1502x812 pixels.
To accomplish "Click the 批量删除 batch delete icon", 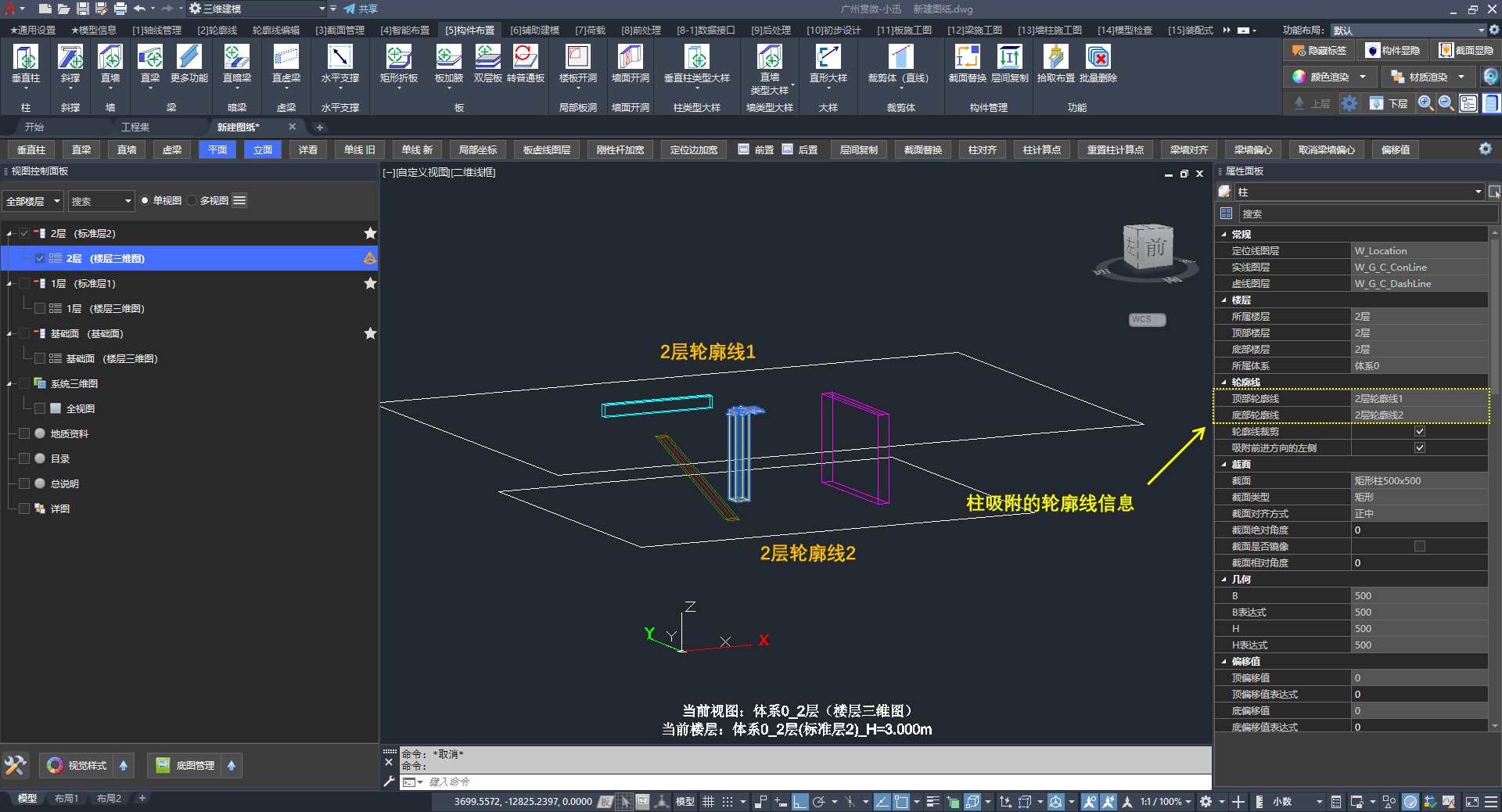I will click(x=1098, y=57).
